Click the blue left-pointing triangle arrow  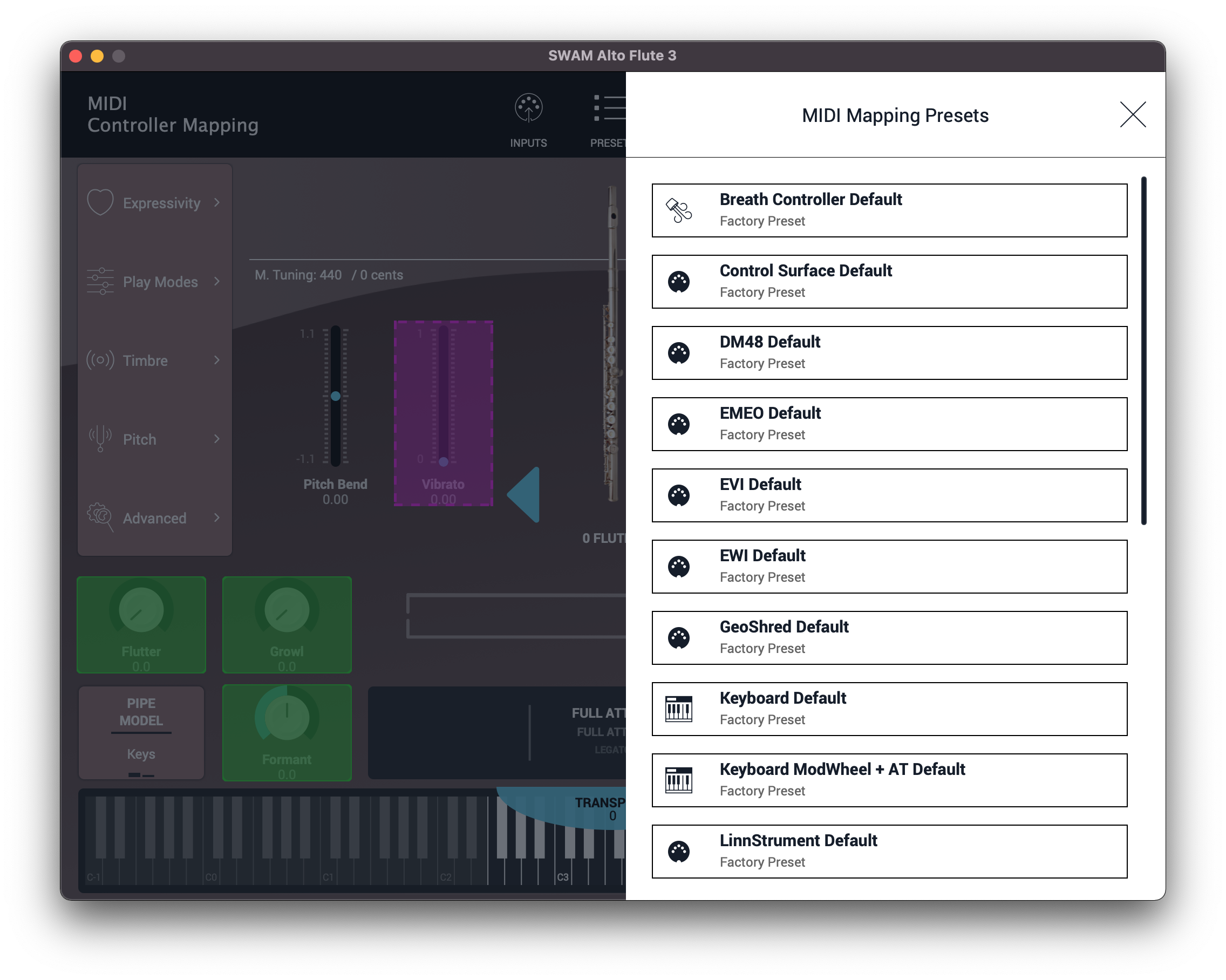[523, 495]
